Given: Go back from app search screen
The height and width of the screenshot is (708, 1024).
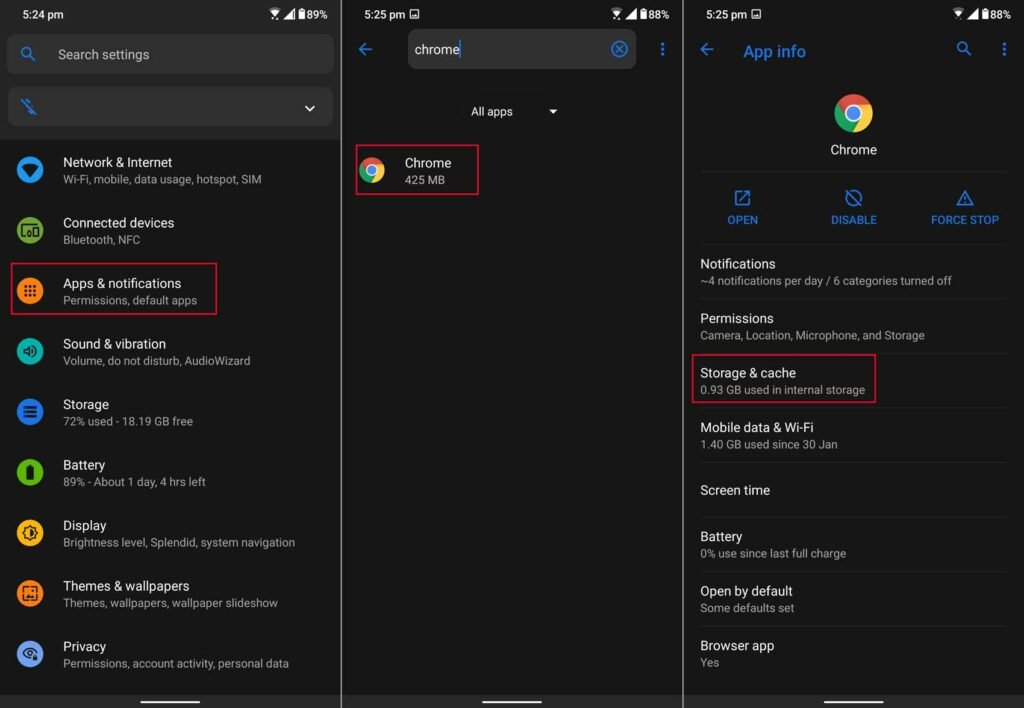Looking at the screenshot, I should (x=366, y=49).
